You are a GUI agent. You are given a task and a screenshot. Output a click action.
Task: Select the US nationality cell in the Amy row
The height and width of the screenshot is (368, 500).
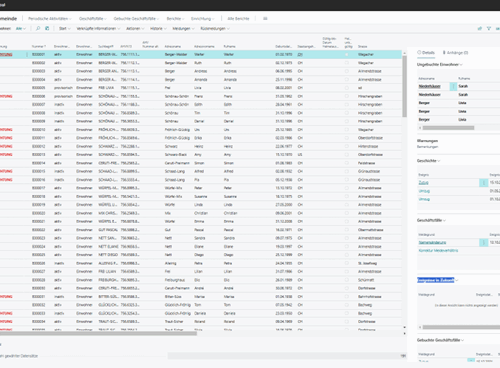click(x=300, y=155)
